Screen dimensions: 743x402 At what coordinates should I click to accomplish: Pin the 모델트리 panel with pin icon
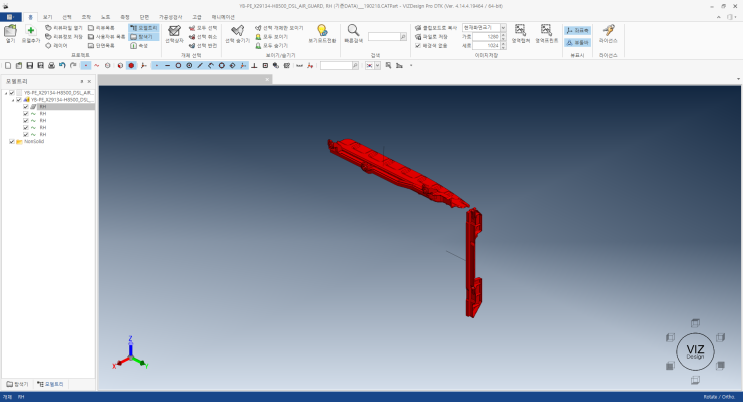click(x=82, y=82)
